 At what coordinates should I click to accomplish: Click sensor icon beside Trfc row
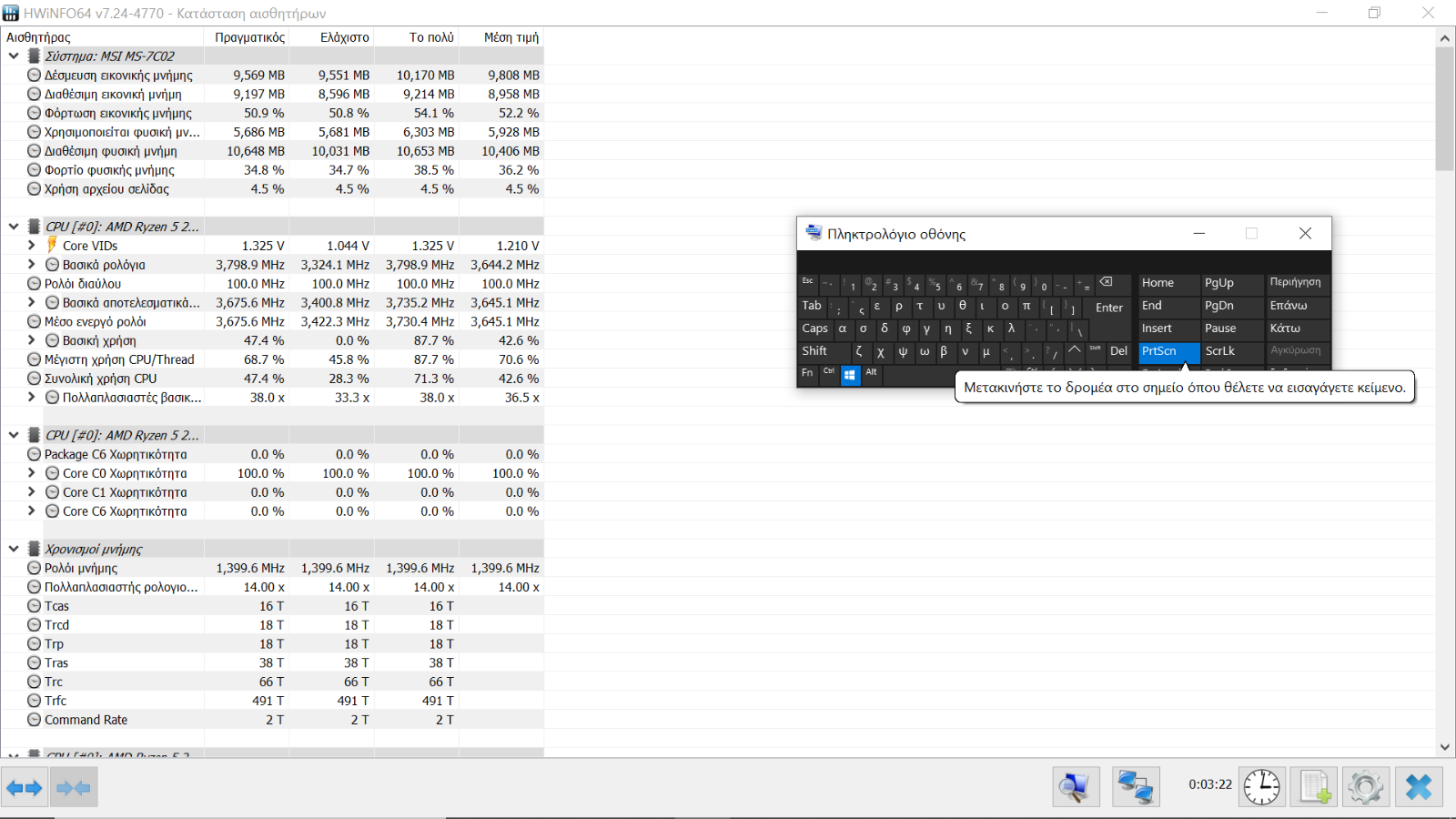(x=35, y=701)
